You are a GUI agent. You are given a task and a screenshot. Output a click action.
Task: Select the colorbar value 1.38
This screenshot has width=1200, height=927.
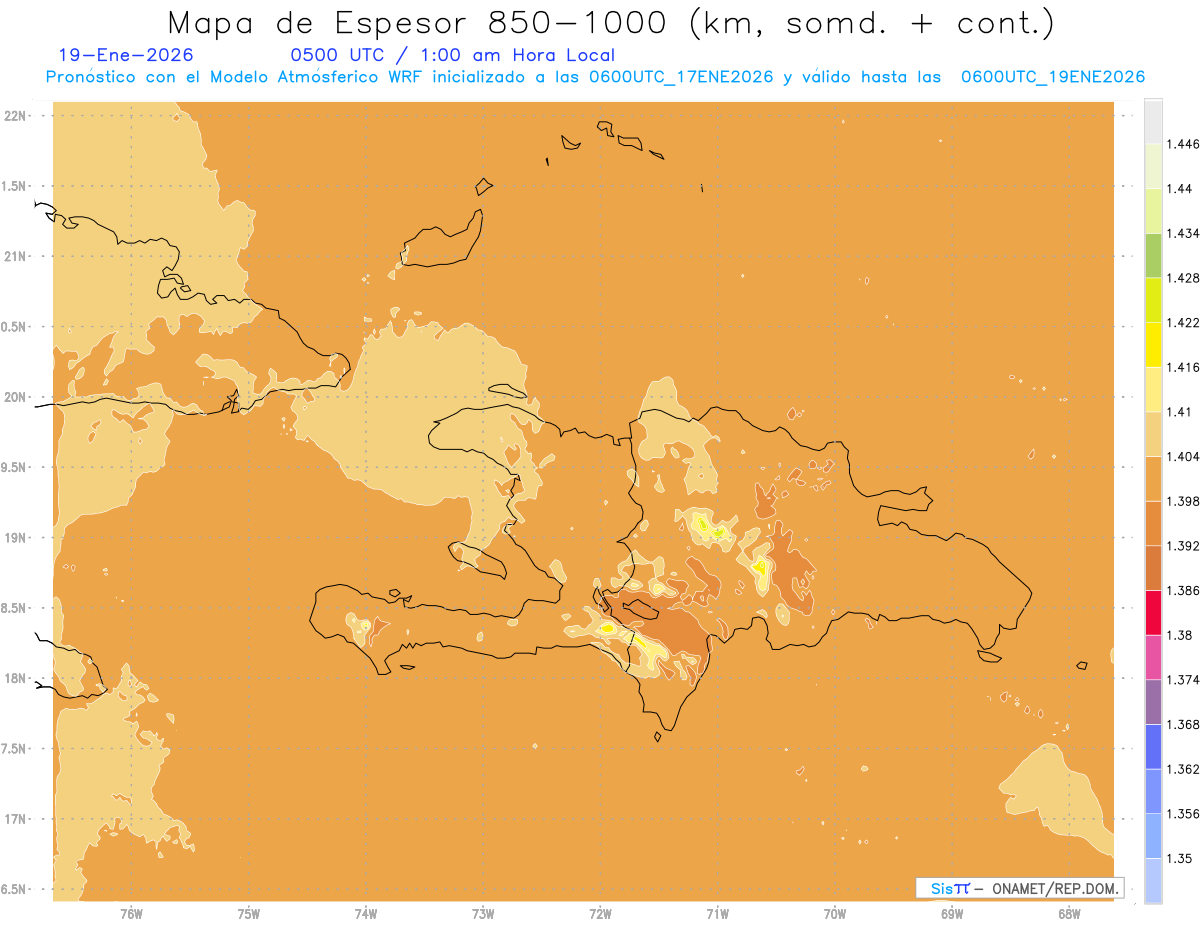click(x=1179, y=635)
